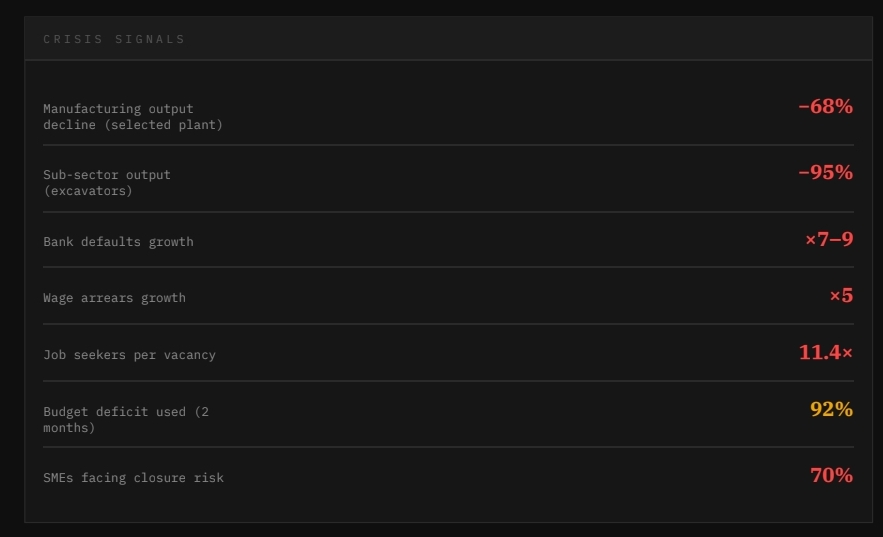Click the orange 92% budget deficit value
The image size is (883, 537).
(x=831, y=409)
